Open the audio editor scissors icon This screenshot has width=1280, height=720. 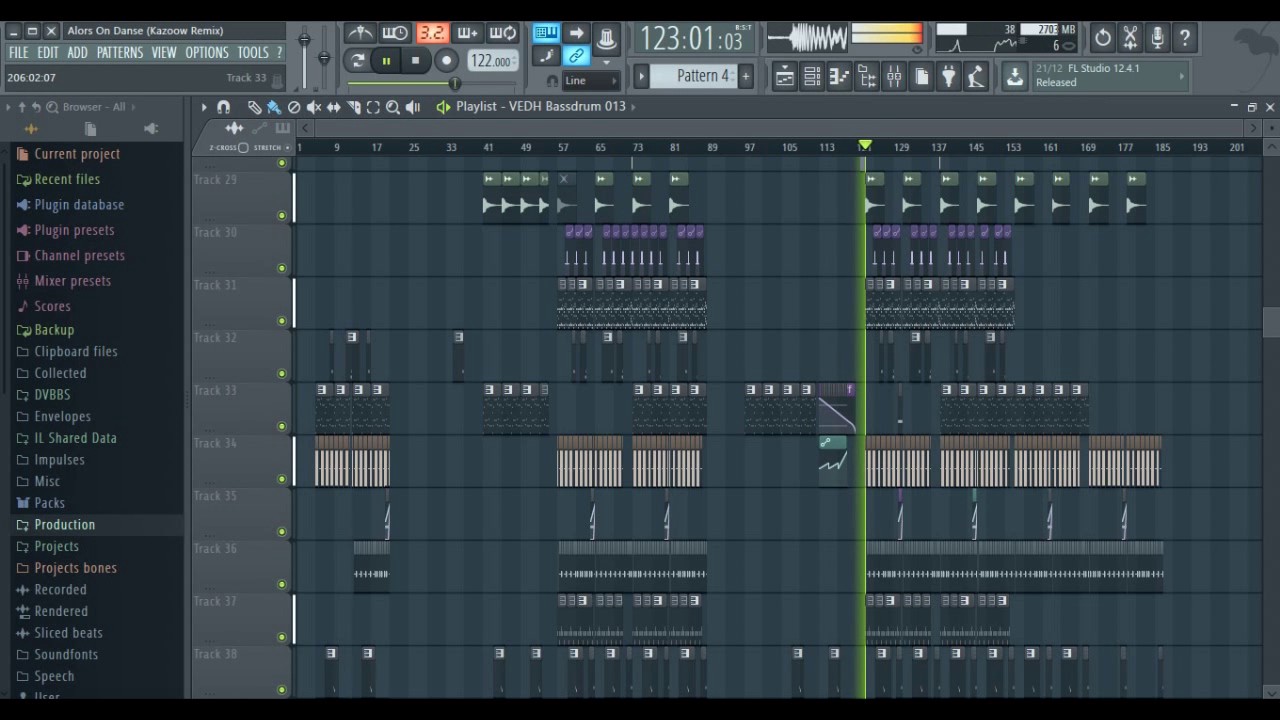tap(1130, 38)
